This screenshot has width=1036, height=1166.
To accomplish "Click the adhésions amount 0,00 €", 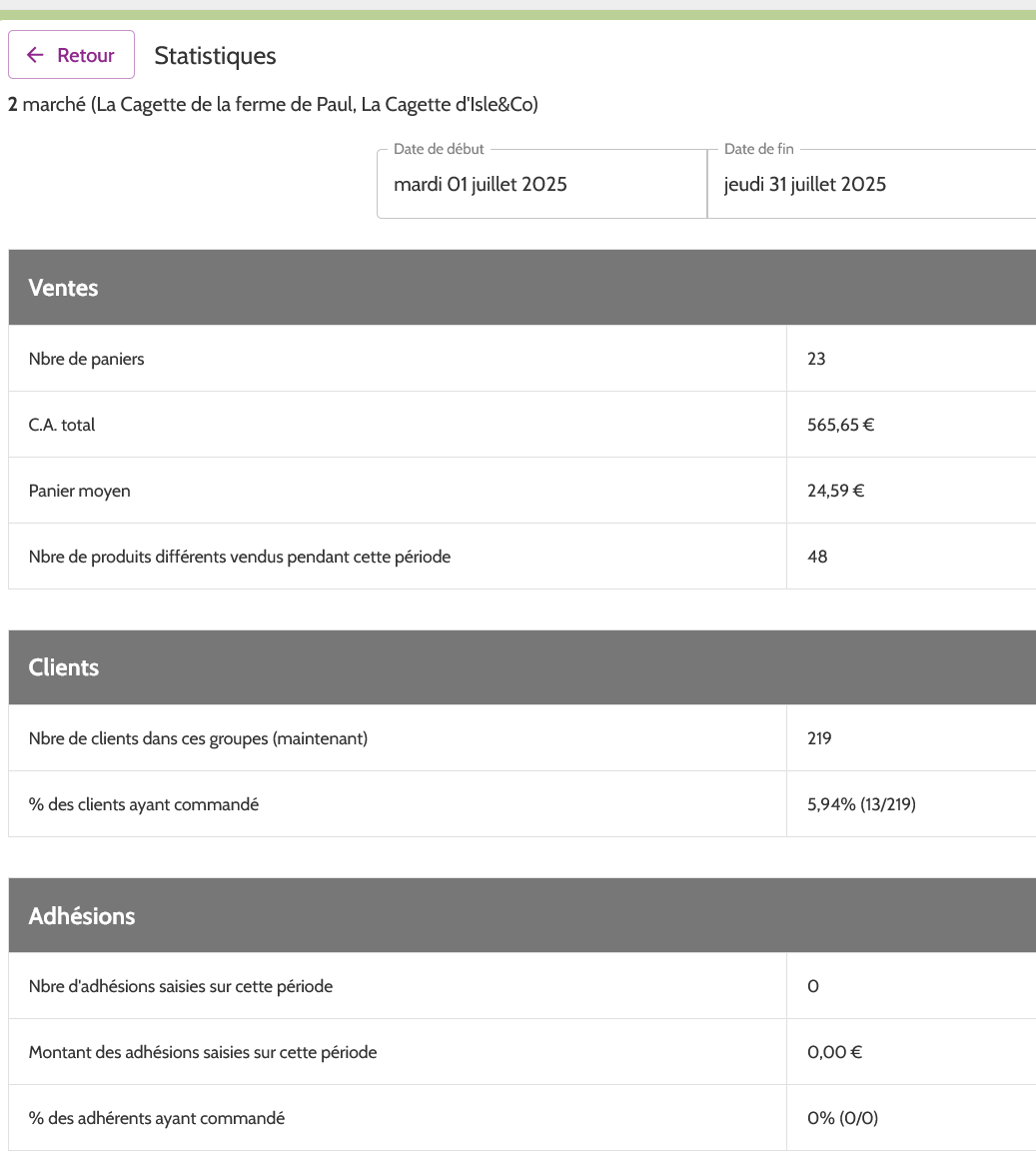I will pos(834,1052).
